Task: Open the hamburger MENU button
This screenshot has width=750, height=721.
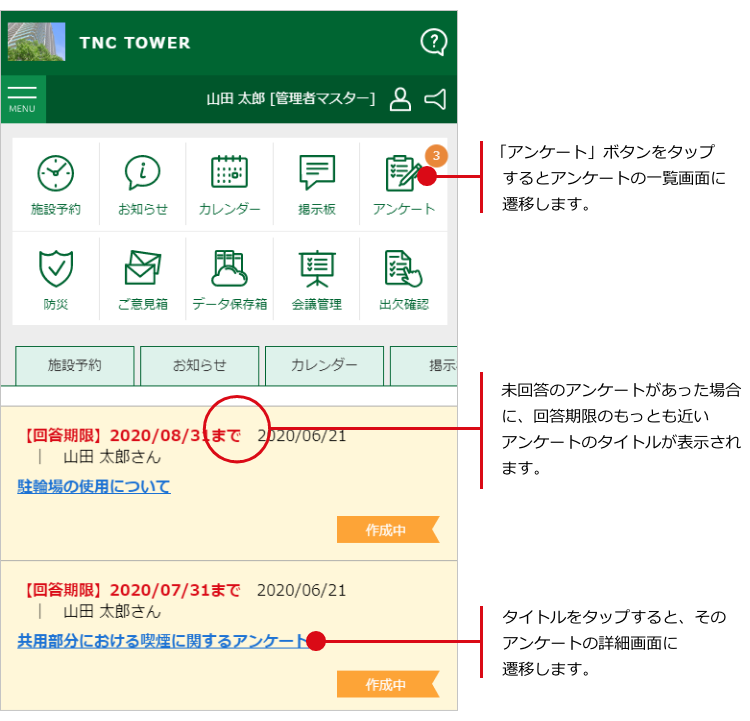Action: 22,98
